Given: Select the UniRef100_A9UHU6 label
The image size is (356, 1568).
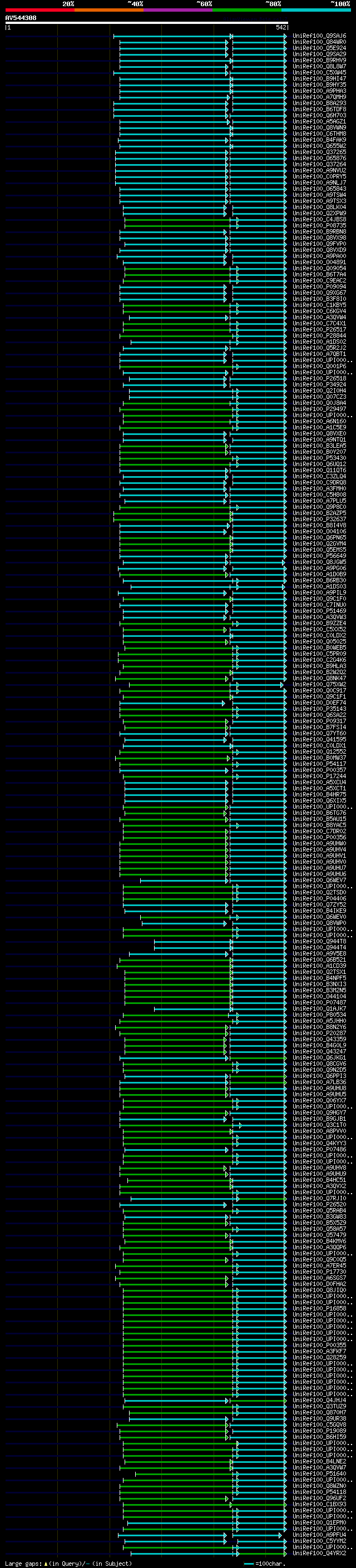Looking at the screenshot, I should click(x=319, y=874).
